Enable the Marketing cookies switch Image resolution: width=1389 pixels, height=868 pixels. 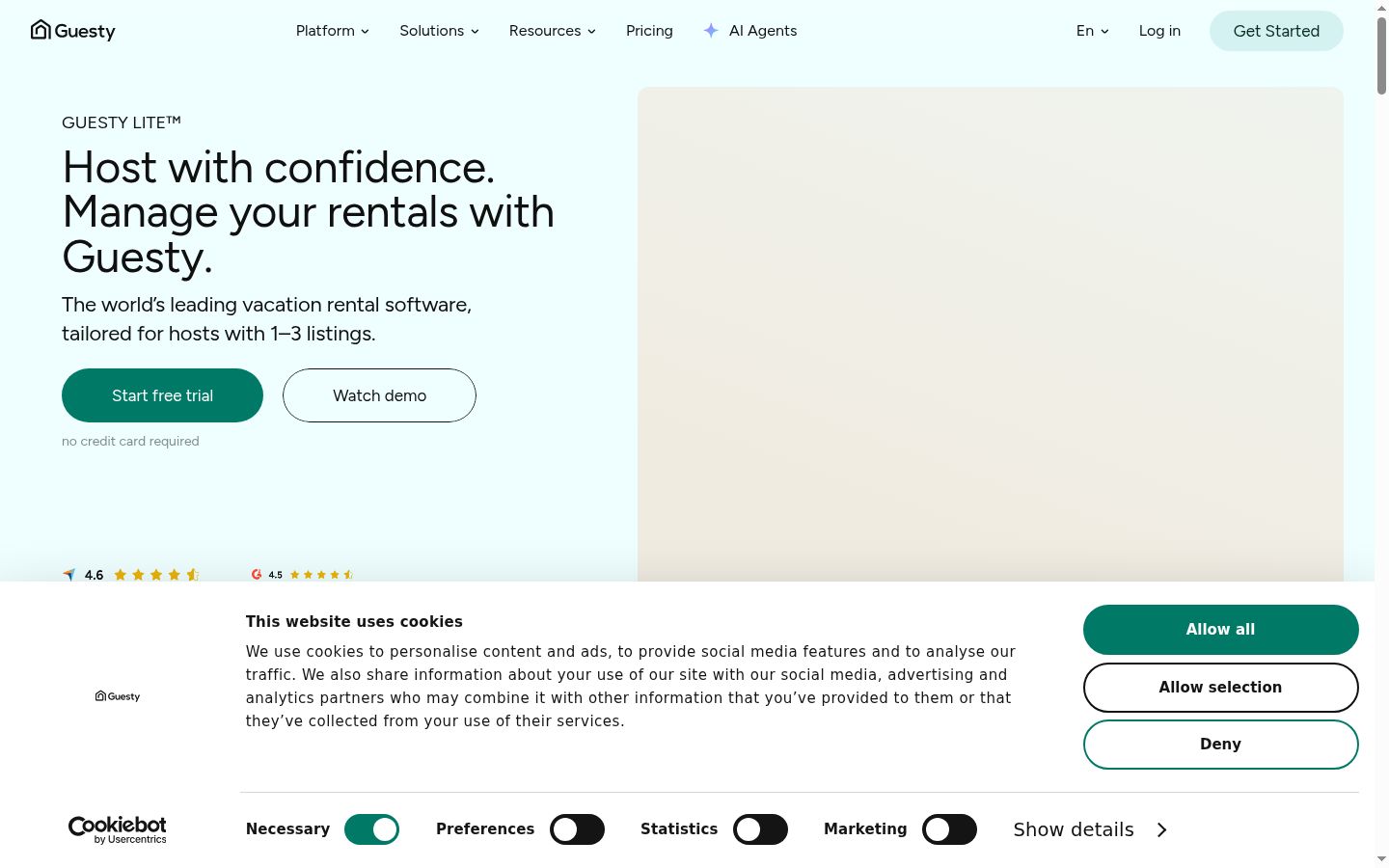(x=949, y=829)
